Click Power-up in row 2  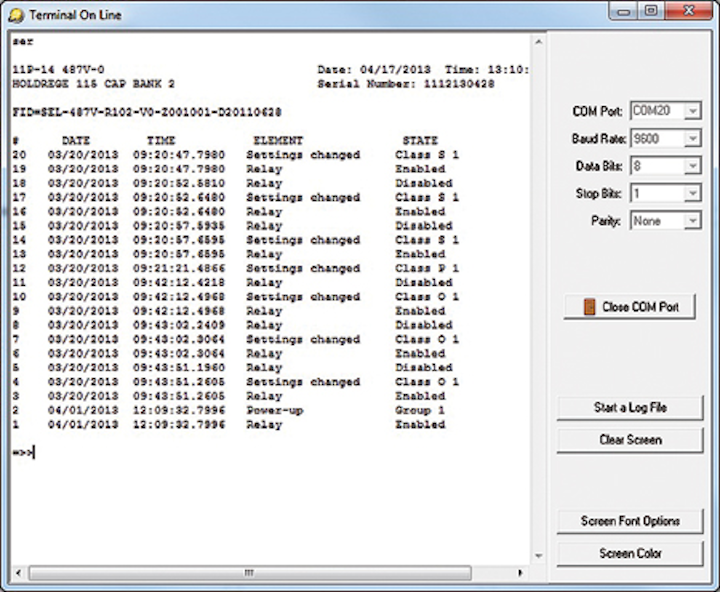coord(275,411)
